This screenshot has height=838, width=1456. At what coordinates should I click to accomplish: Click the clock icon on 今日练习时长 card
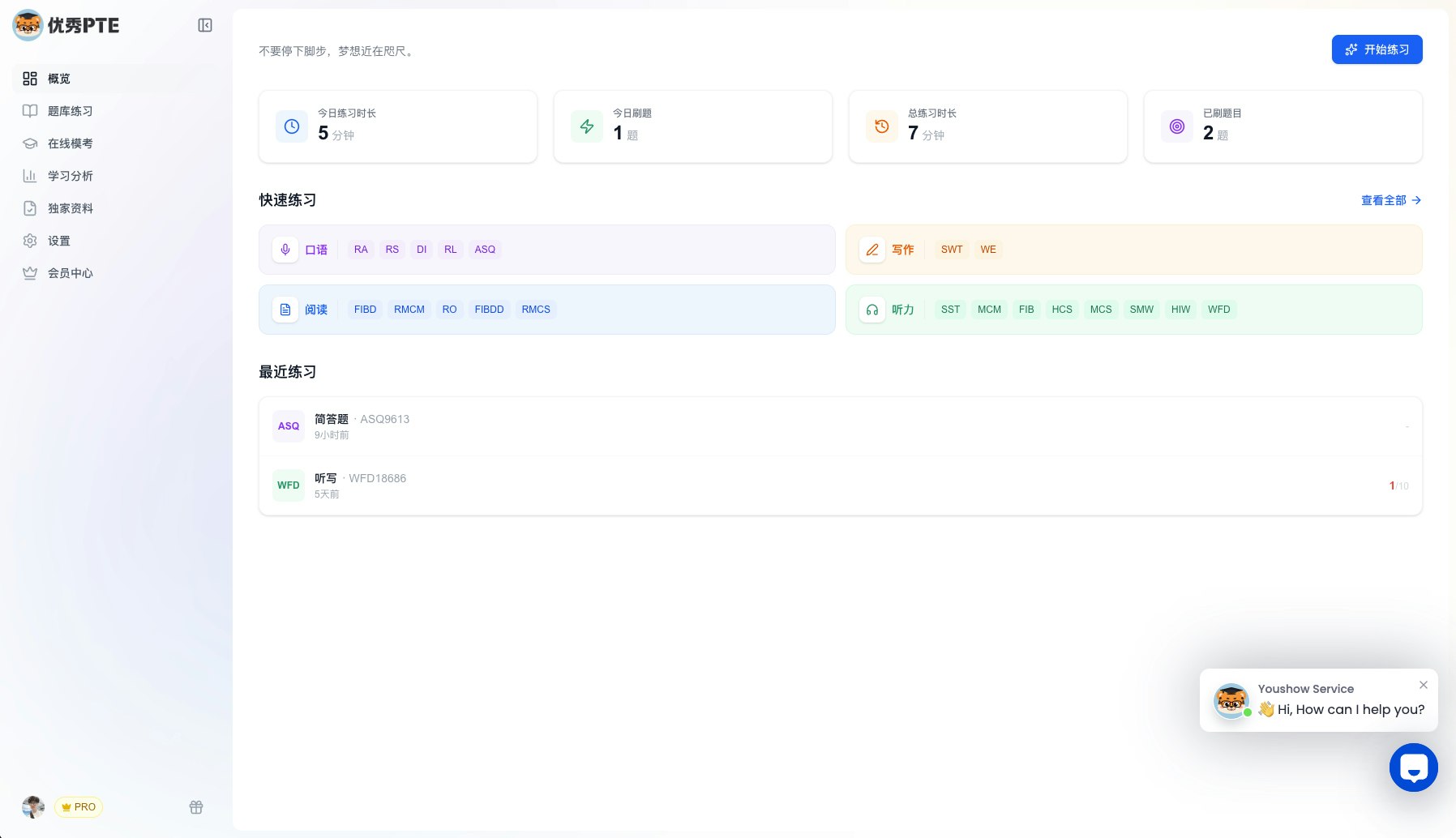[292, 126]
